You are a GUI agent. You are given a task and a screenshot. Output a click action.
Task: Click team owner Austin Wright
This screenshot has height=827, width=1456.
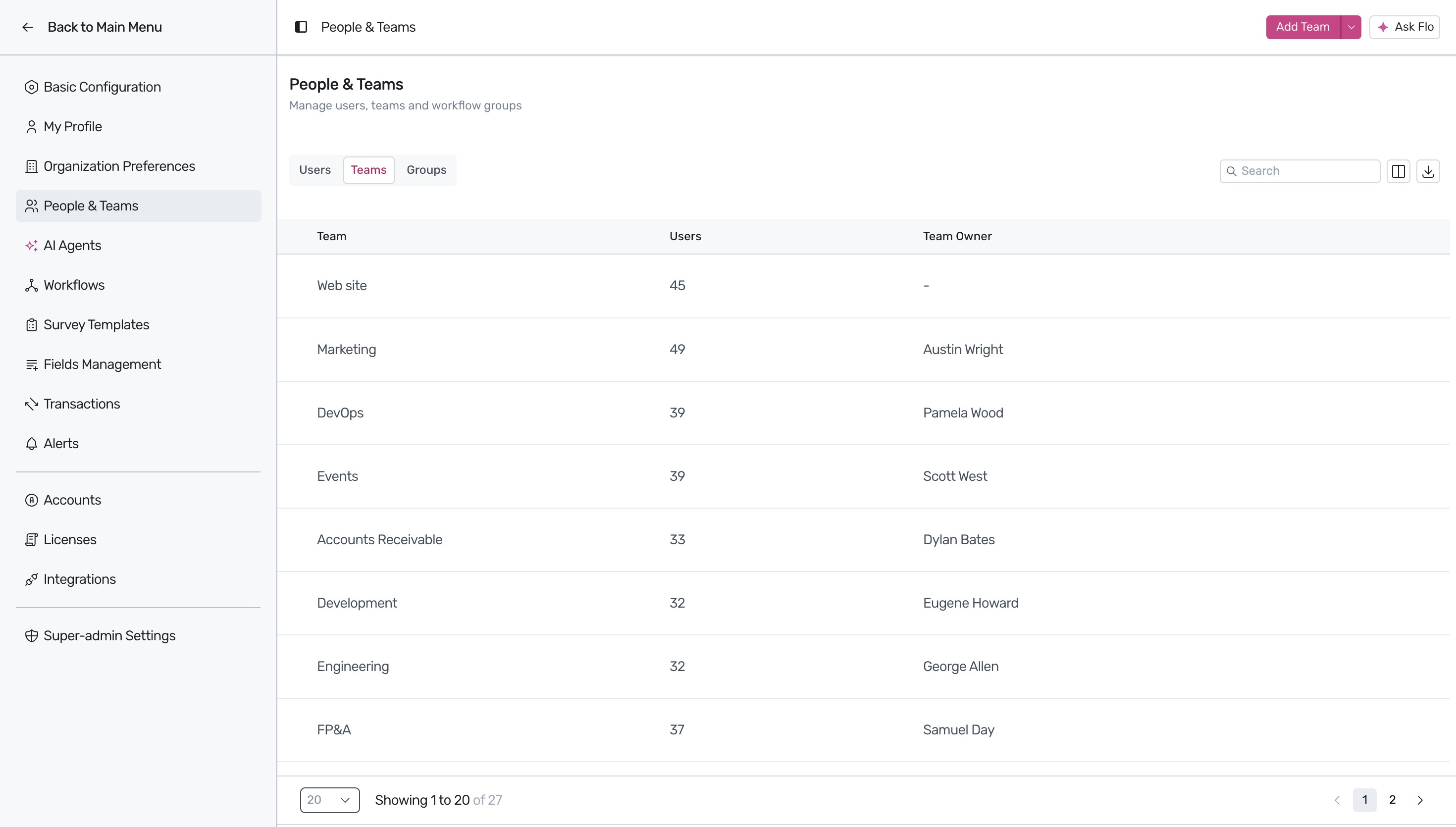(963, 349)
